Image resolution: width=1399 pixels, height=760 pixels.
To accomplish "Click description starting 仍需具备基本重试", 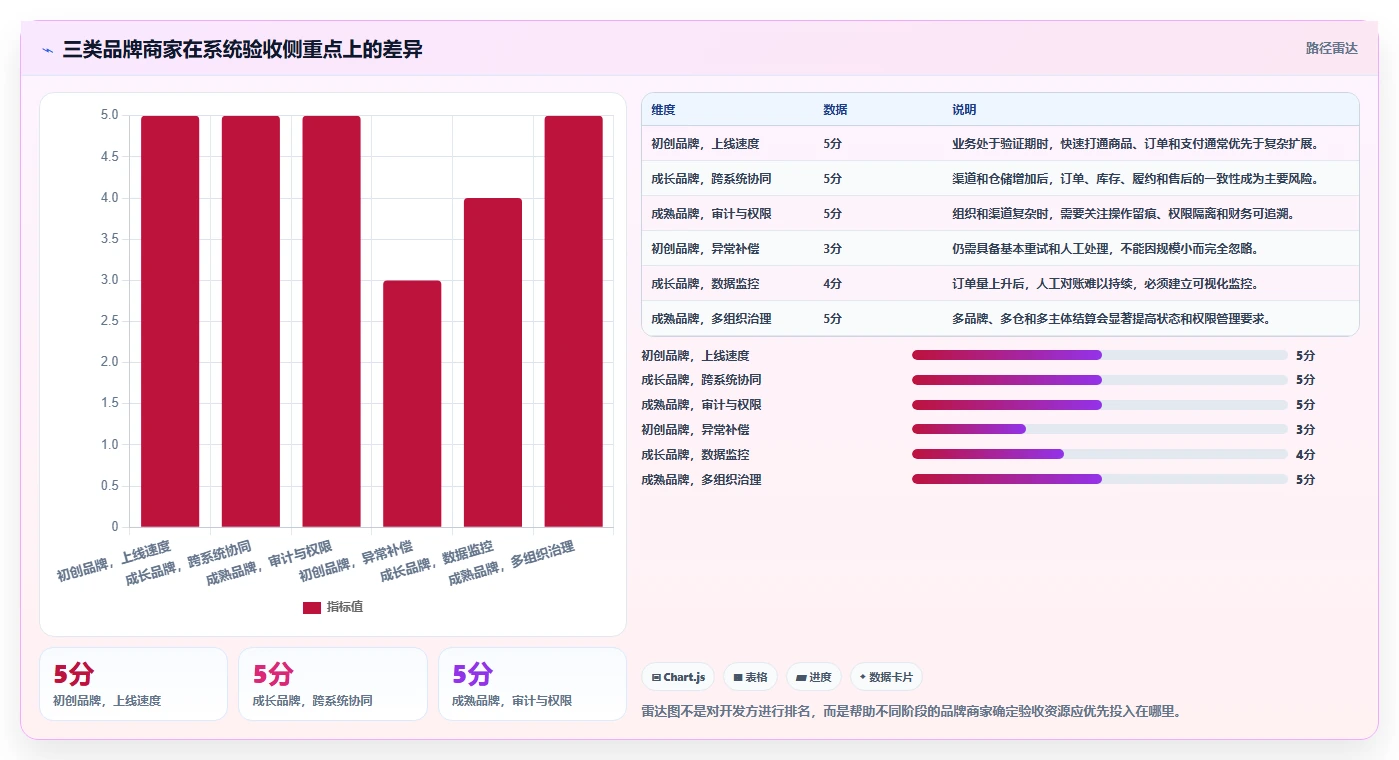I will [x=1105, y=249].
